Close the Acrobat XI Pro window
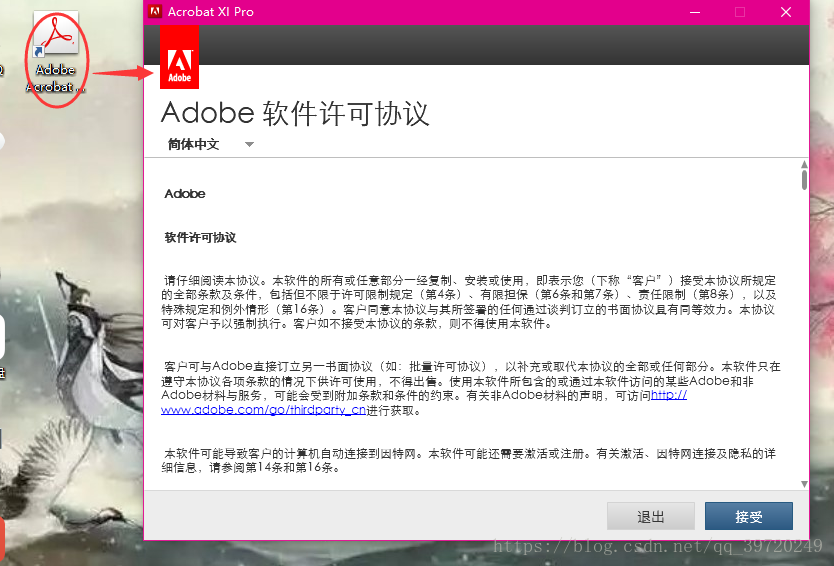The image size is (834, 566). (x=786, y=12)
